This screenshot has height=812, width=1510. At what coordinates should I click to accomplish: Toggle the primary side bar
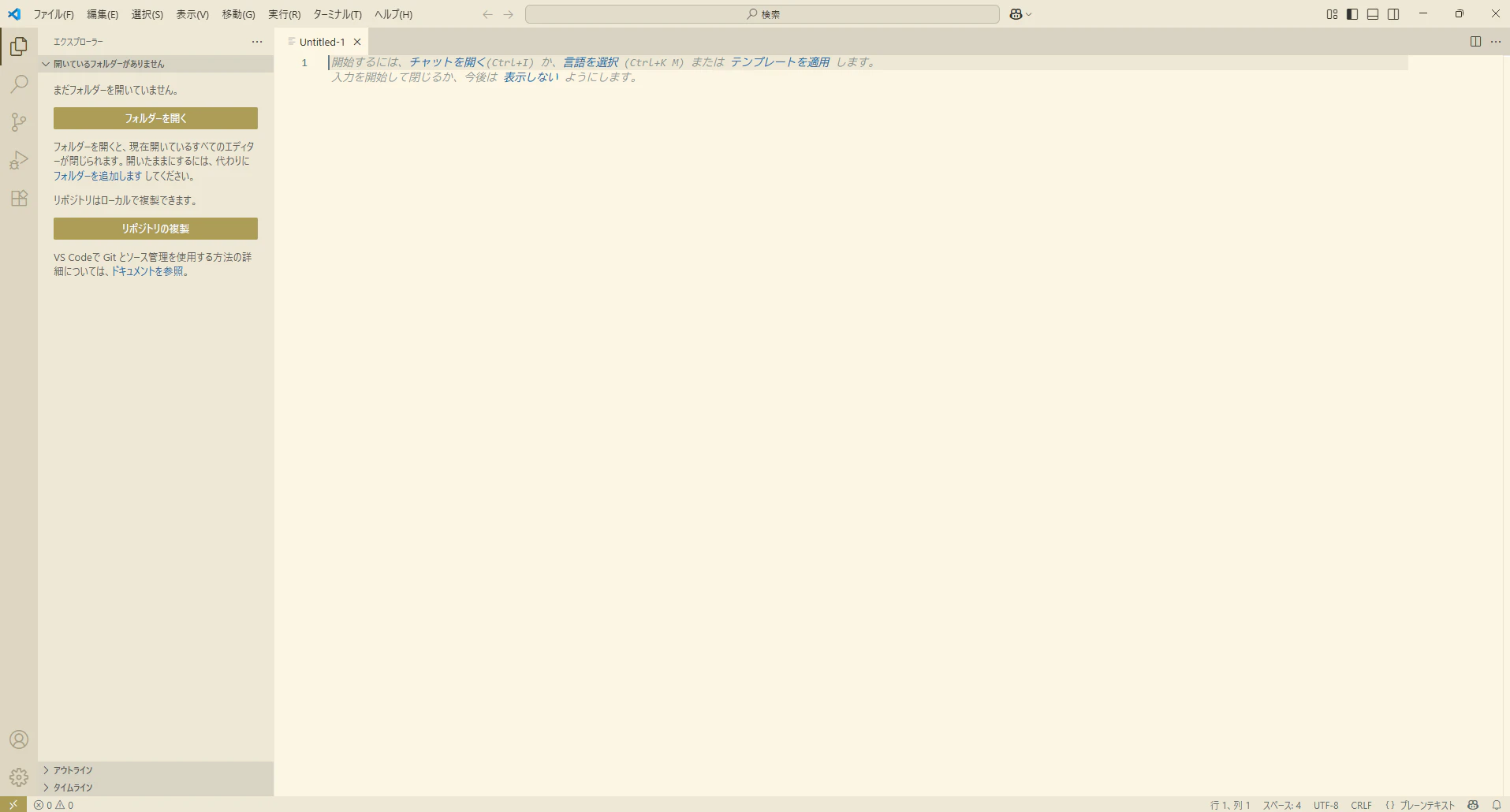tap(1352, 14)
